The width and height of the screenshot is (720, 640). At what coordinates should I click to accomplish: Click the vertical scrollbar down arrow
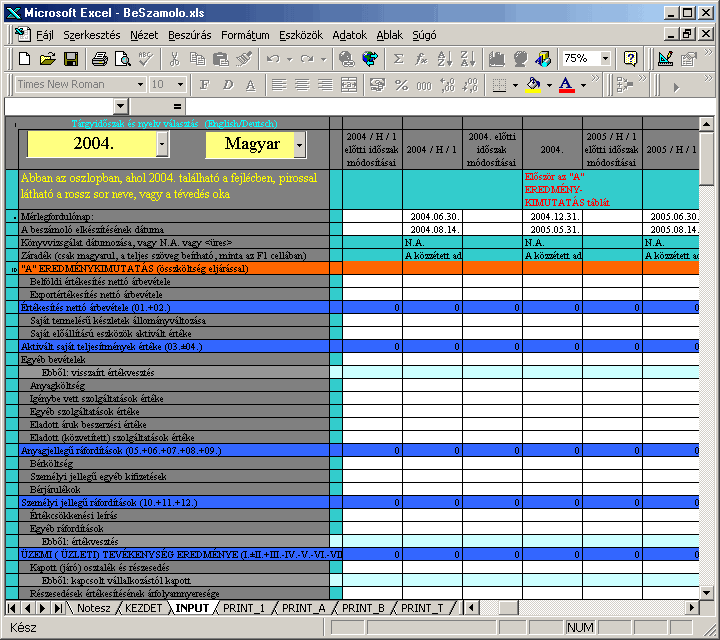706,593
